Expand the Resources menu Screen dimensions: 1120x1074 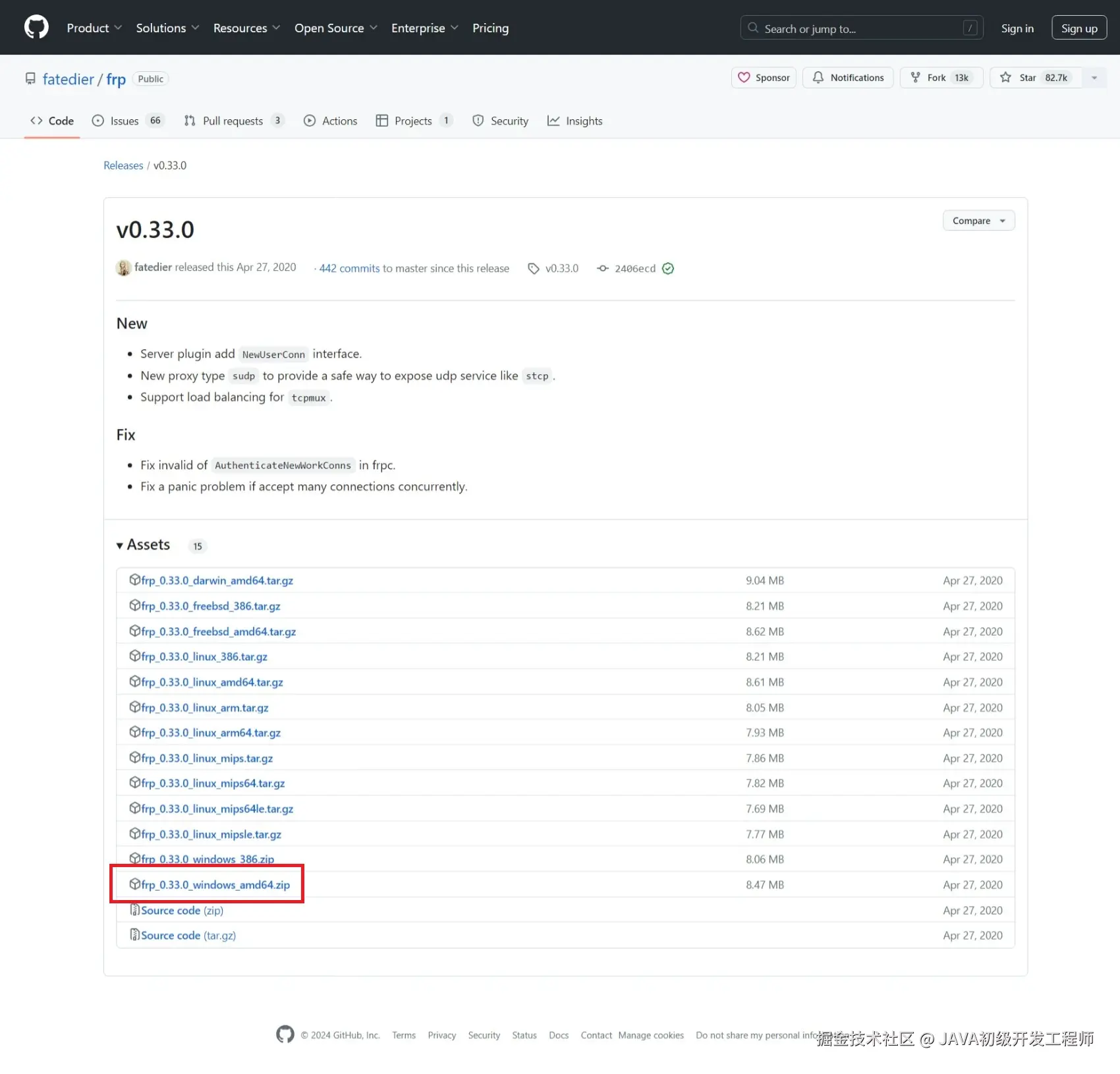tap(246, 28)
